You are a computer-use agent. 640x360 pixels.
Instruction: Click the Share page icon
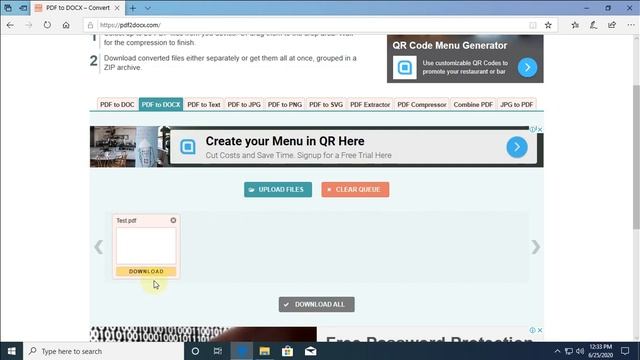pos(612,25)
